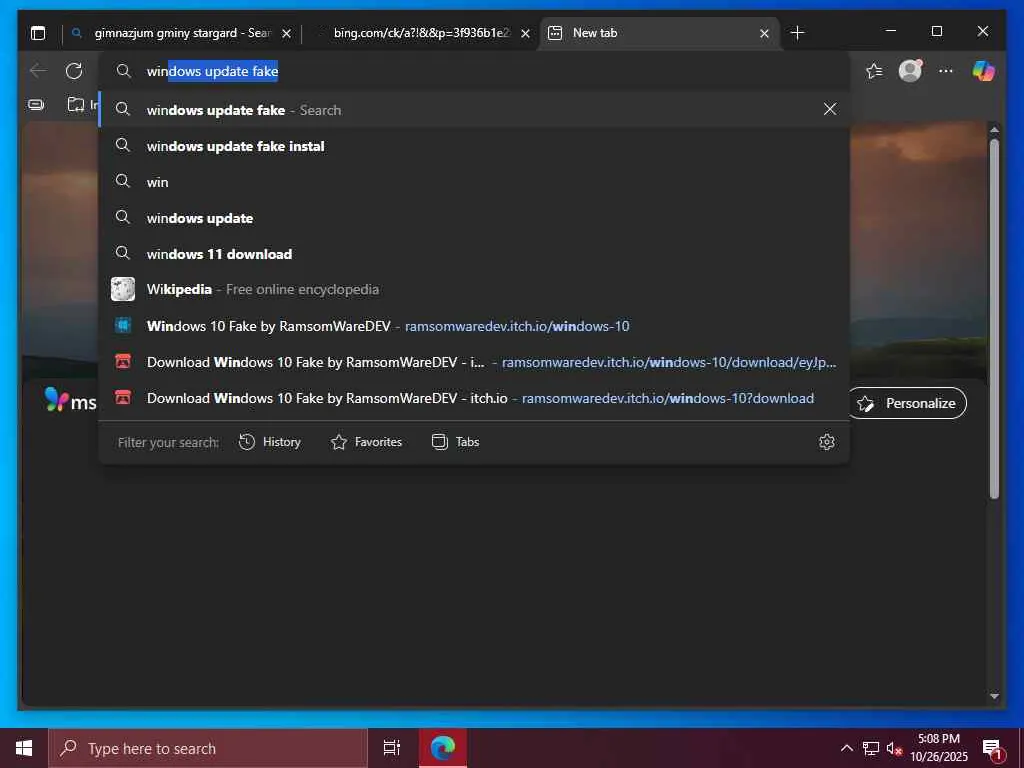
Task: Filter search by Favorites
Action: (366, 442)
